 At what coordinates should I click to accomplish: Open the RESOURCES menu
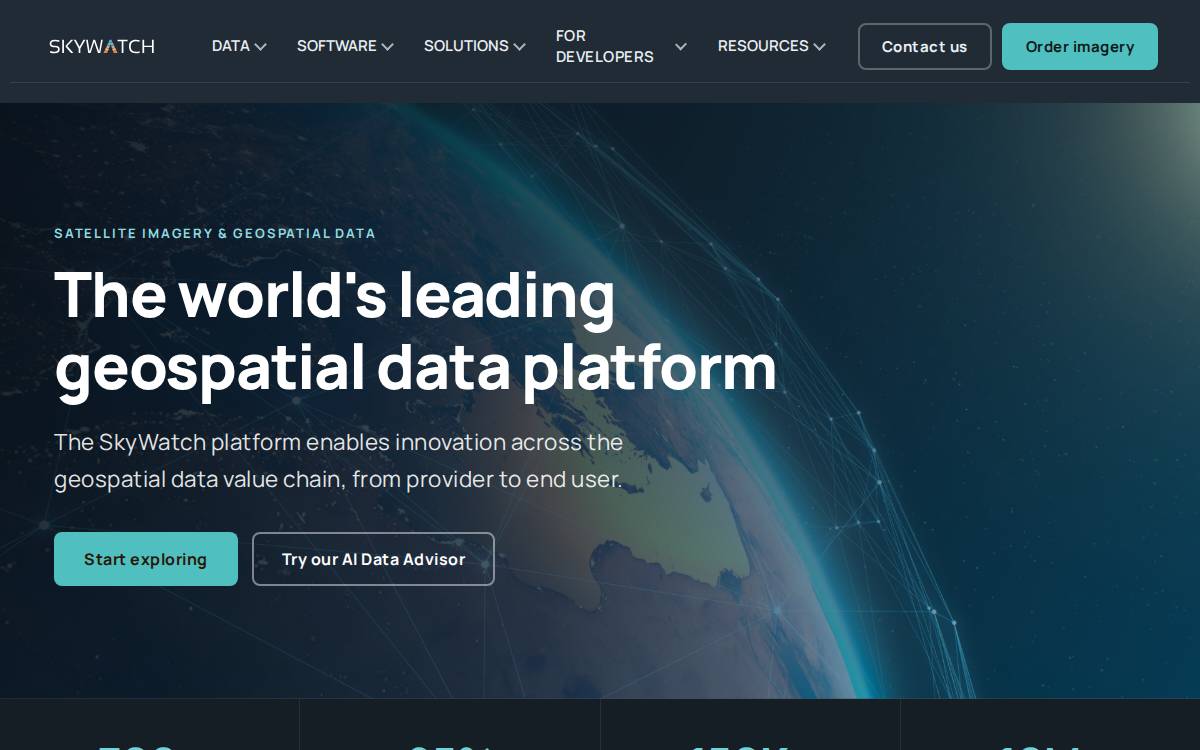click(x=763, y=46)
